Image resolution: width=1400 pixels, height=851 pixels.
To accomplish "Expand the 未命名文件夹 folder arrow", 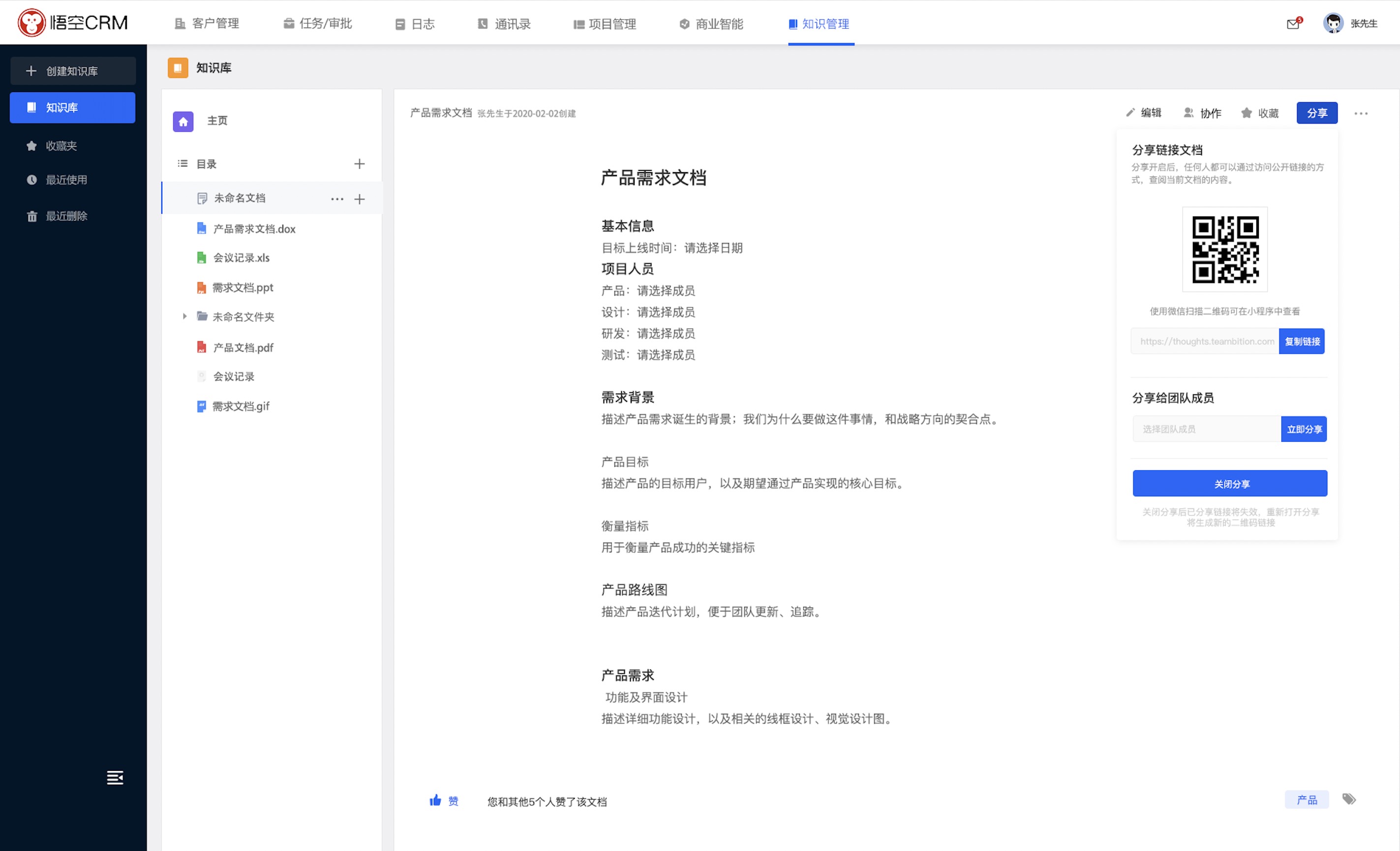I will point(184,316).
